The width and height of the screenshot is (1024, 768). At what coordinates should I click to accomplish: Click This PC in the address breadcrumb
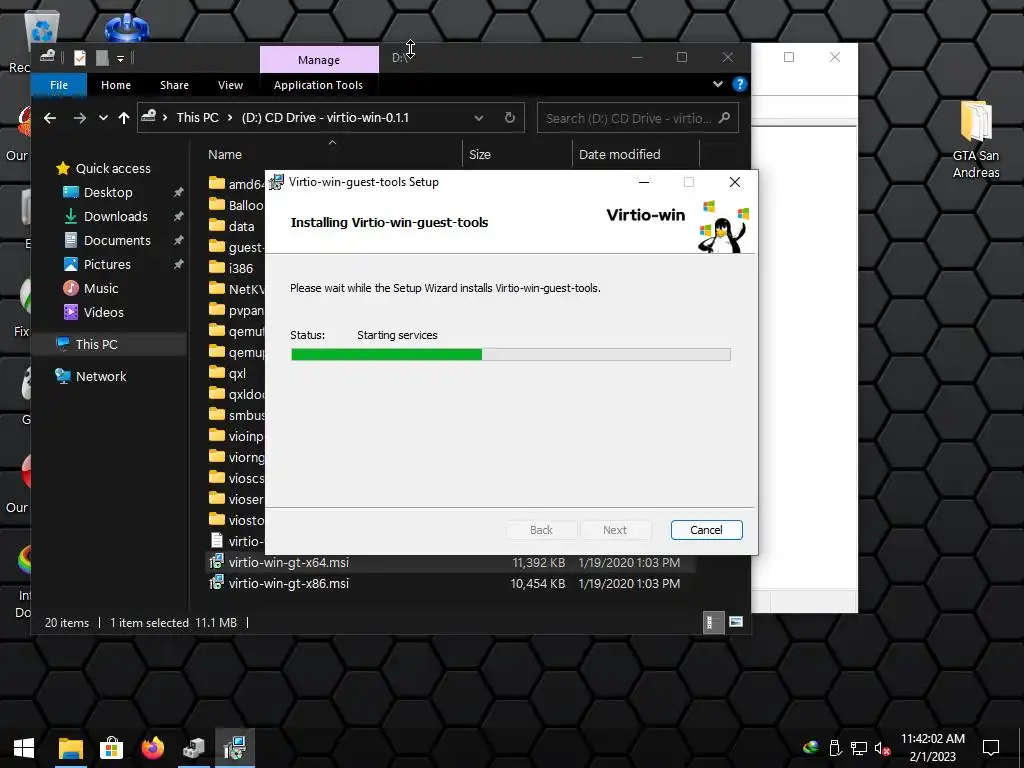(197, 118)
